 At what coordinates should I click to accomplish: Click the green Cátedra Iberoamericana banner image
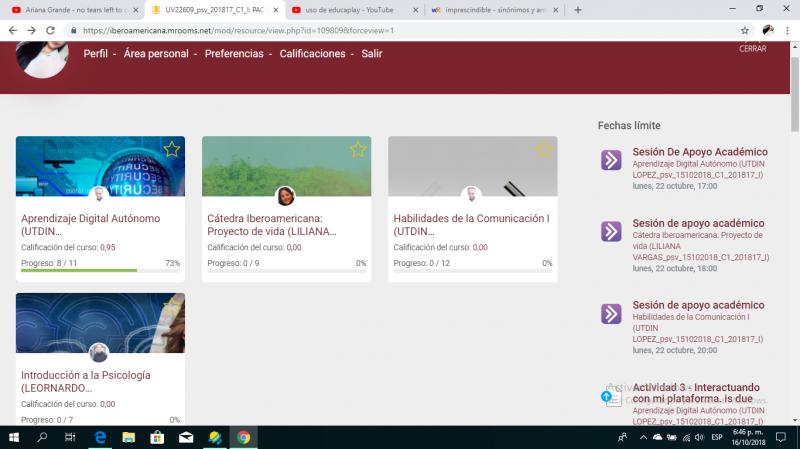[x=287, y=166]
